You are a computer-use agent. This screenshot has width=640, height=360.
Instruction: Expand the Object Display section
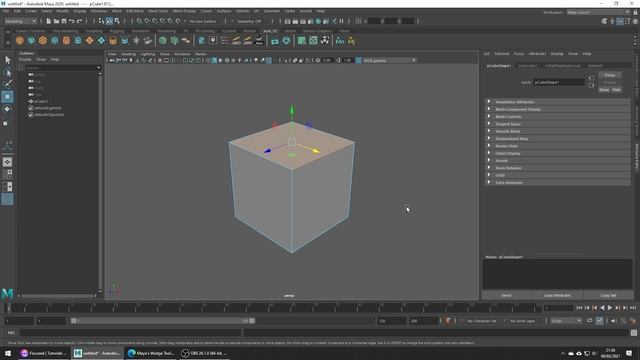(x=557, y=153)
